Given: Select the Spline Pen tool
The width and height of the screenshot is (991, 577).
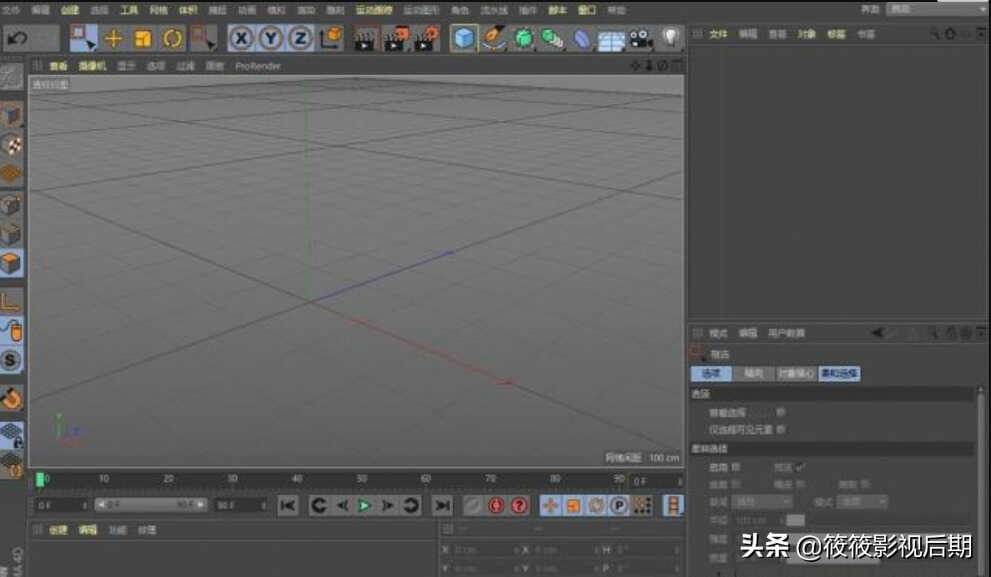Looking at the screenshot, I should [494, 39].
